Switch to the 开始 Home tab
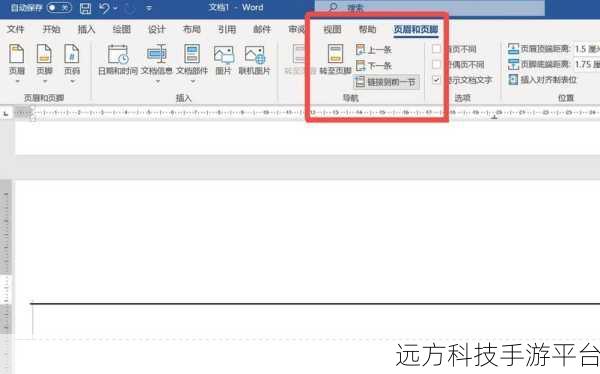The image size is (600, 374). coord(51,29)
